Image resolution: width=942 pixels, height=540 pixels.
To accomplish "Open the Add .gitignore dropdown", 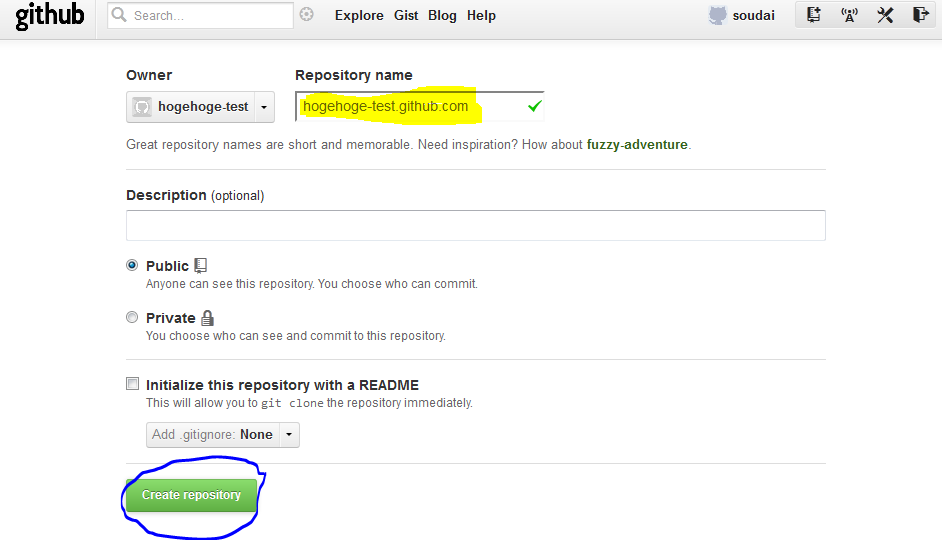I will [223, 435].
